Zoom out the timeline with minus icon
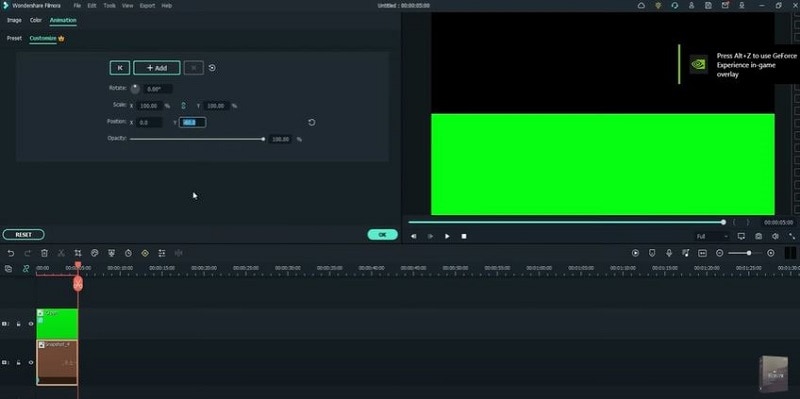This screenshot has width=800, height=399. tap(719, 253)
